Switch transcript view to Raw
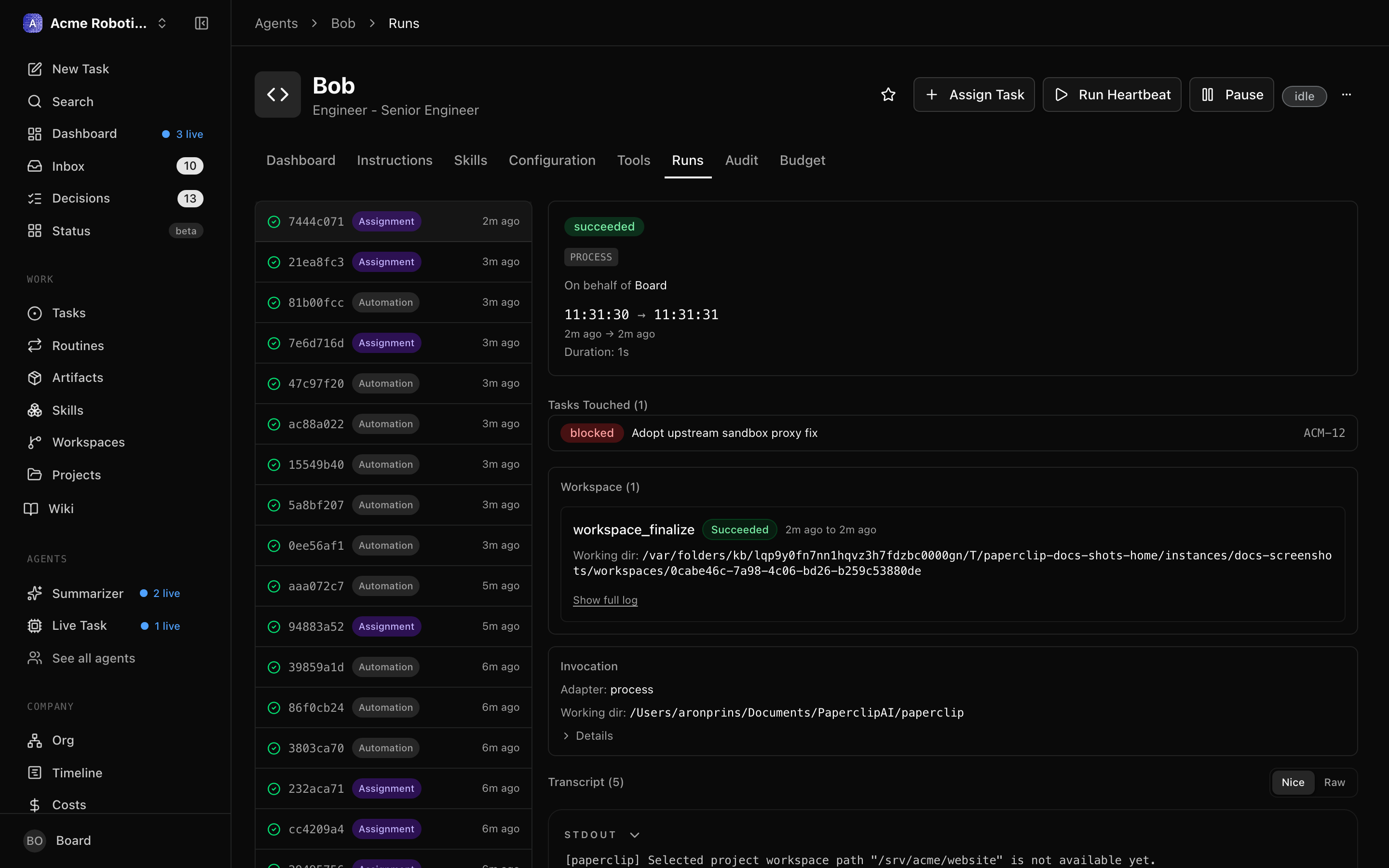Image resolution: width=1389 pixels, height=868 pixels. (1335, 782)
